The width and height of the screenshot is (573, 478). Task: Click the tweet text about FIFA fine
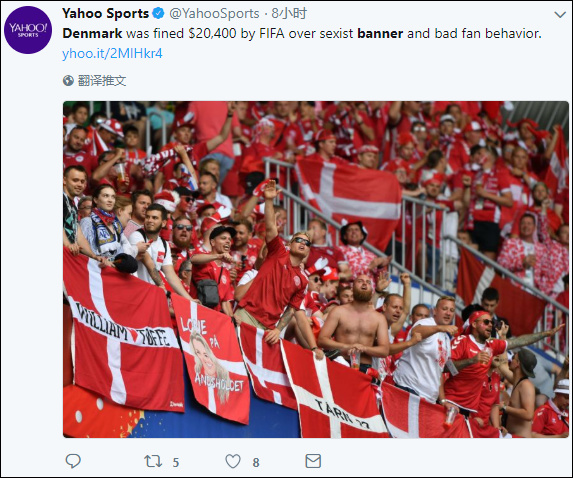302,34
